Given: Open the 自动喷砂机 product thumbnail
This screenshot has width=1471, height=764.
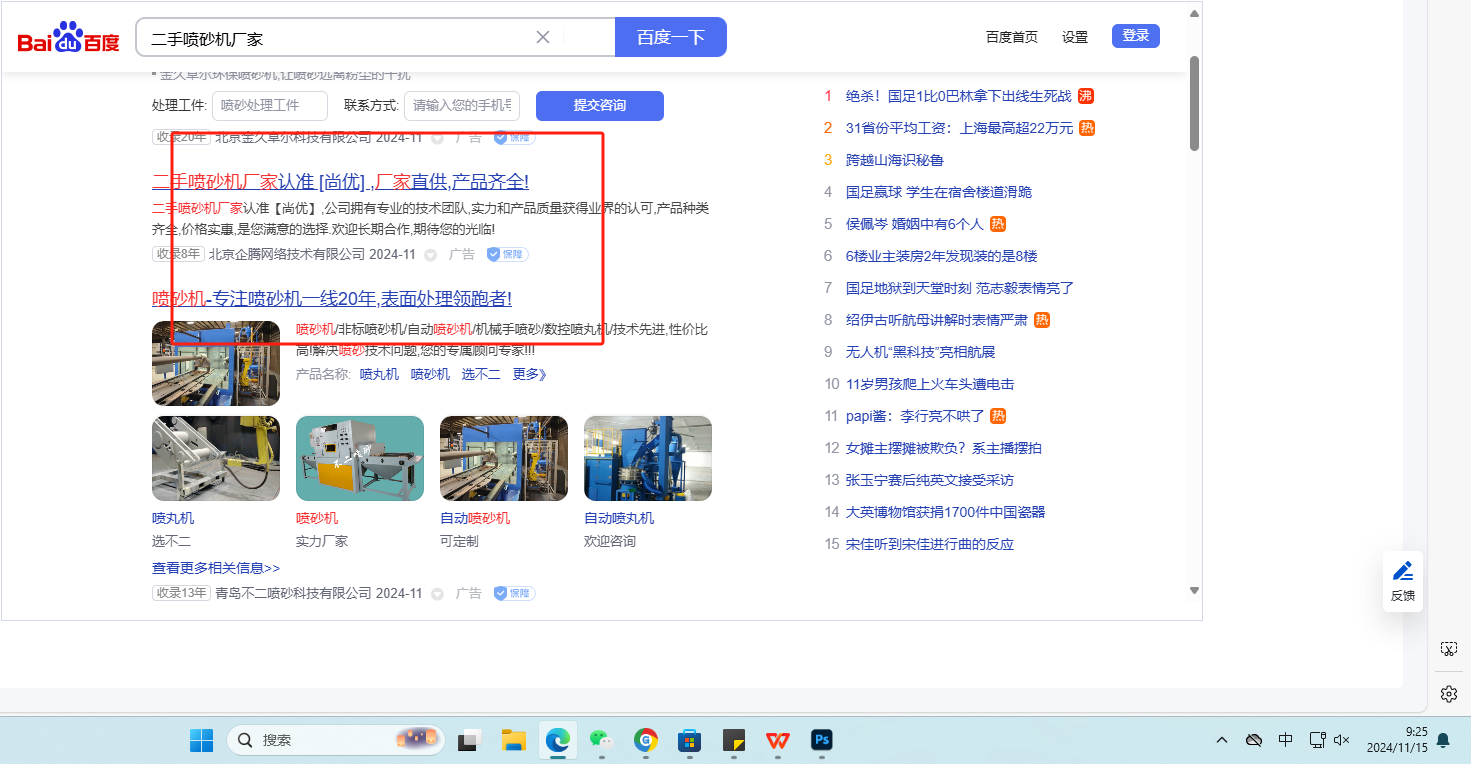Looking at the screenshot, I should (504, 458).
